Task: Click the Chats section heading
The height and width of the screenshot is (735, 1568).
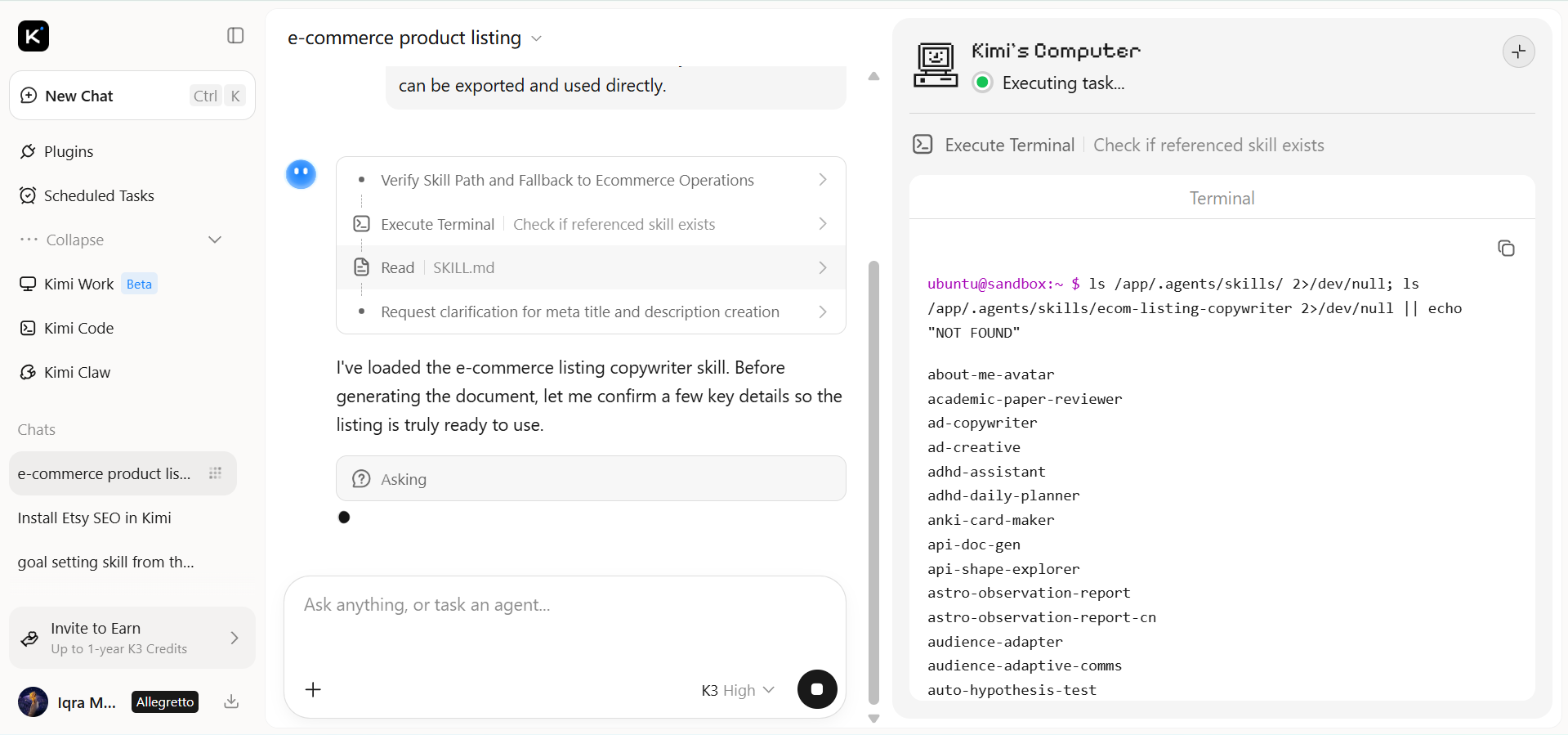Action: click(x=37, y=430)
